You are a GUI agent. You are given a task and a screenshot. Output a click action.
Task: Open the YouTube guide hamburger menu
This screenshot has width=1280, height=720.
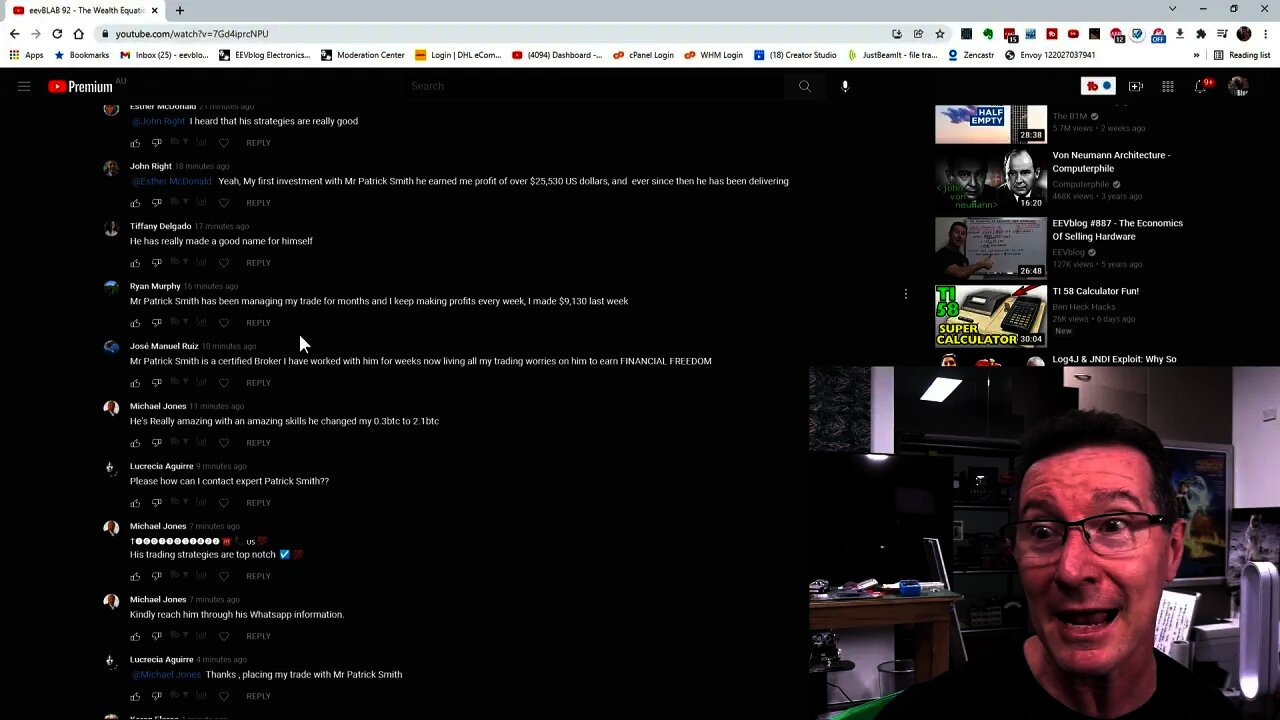click(x=24, y=87)
